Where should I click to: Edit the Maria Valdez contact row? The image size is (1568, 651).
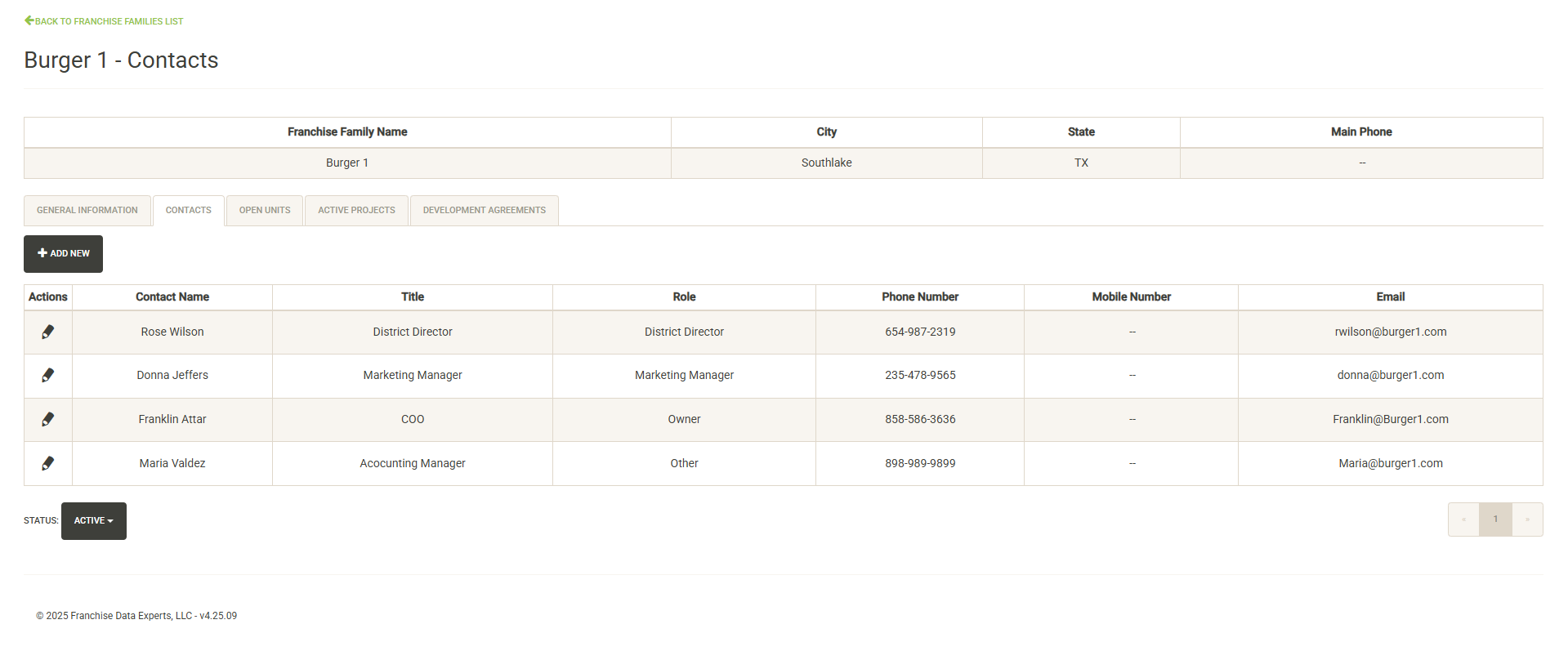(48, 463)
